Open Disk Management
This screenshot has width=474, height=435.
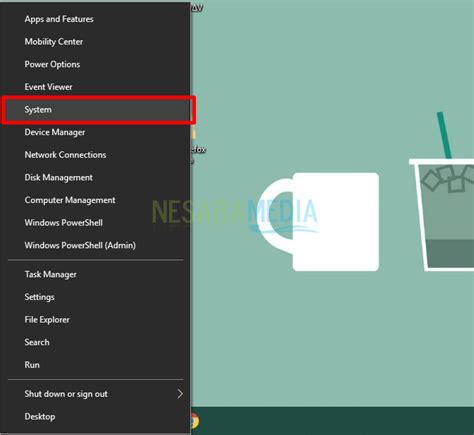point(95,178)
